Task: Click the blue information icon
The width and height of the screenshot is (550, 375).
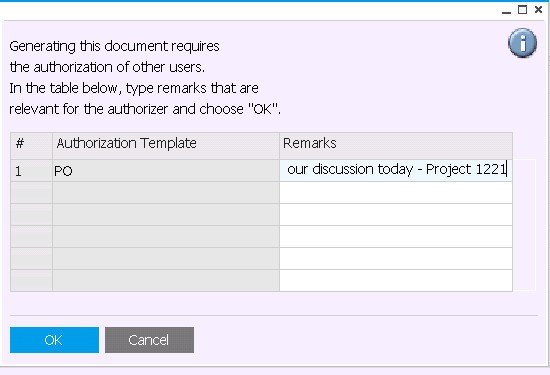Action: point(522,43)
